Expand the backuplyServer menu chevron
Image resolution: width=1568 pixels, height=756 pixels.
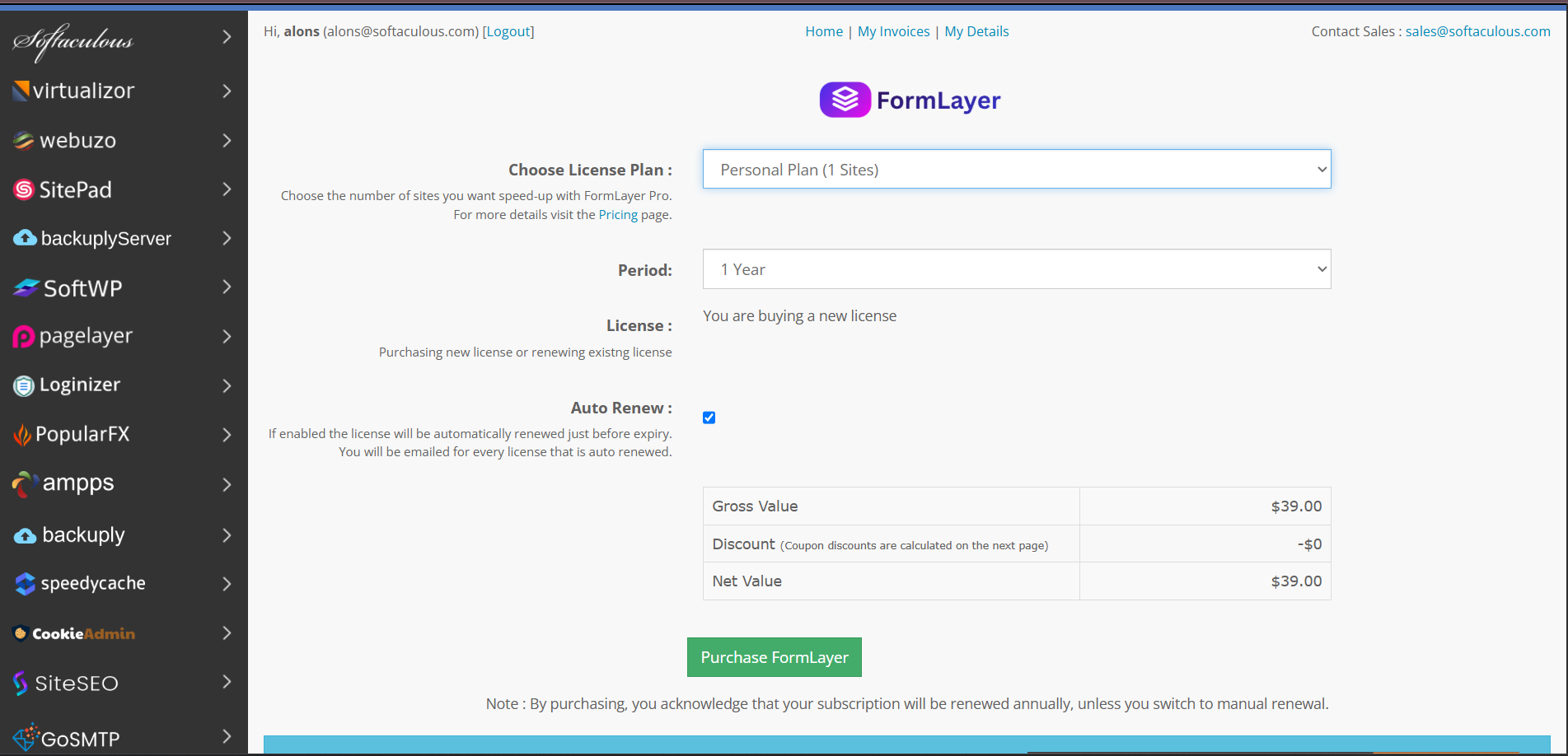[x=227, y=238]
